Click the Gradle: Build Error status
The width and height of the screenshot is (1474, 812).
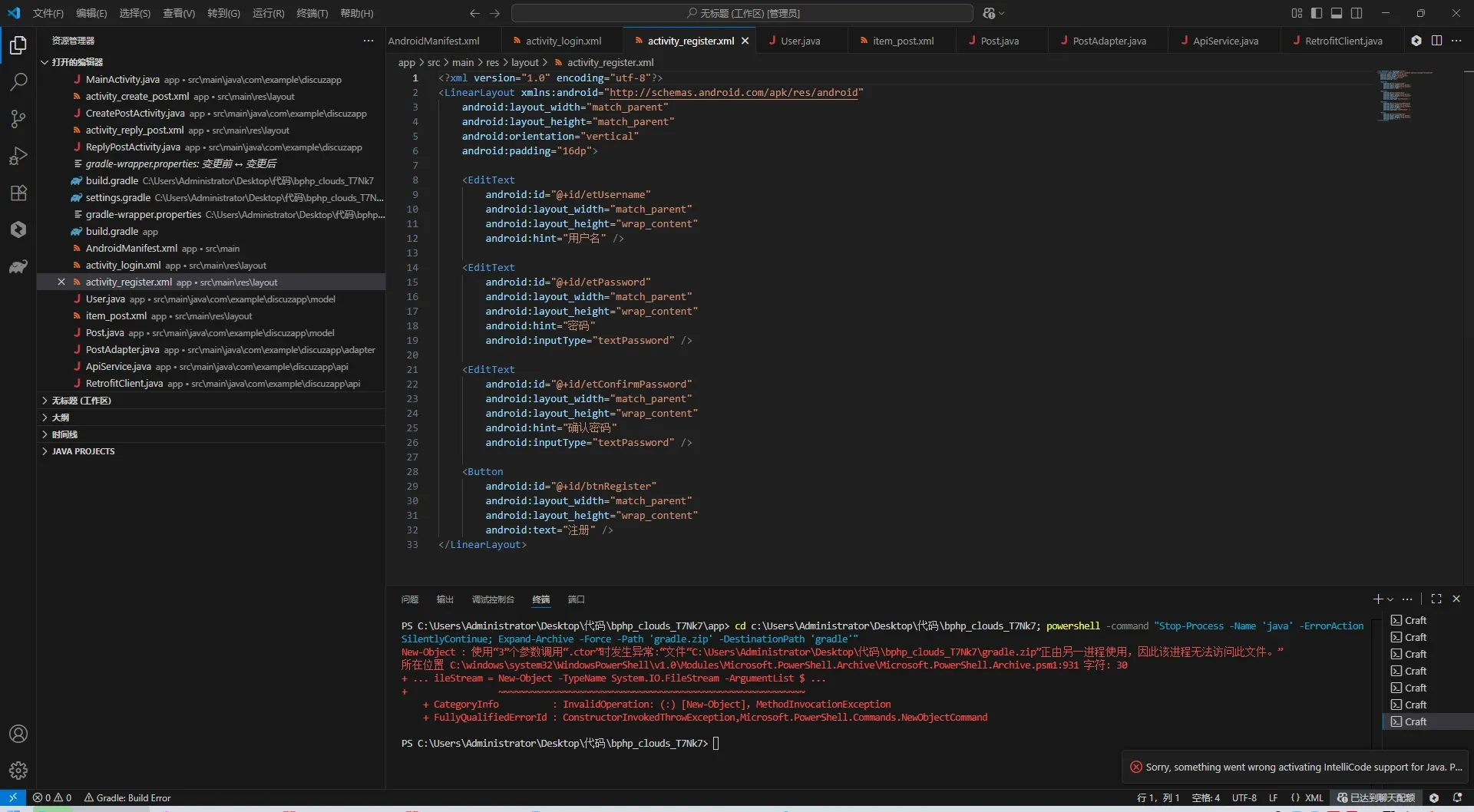click(127, 798)
